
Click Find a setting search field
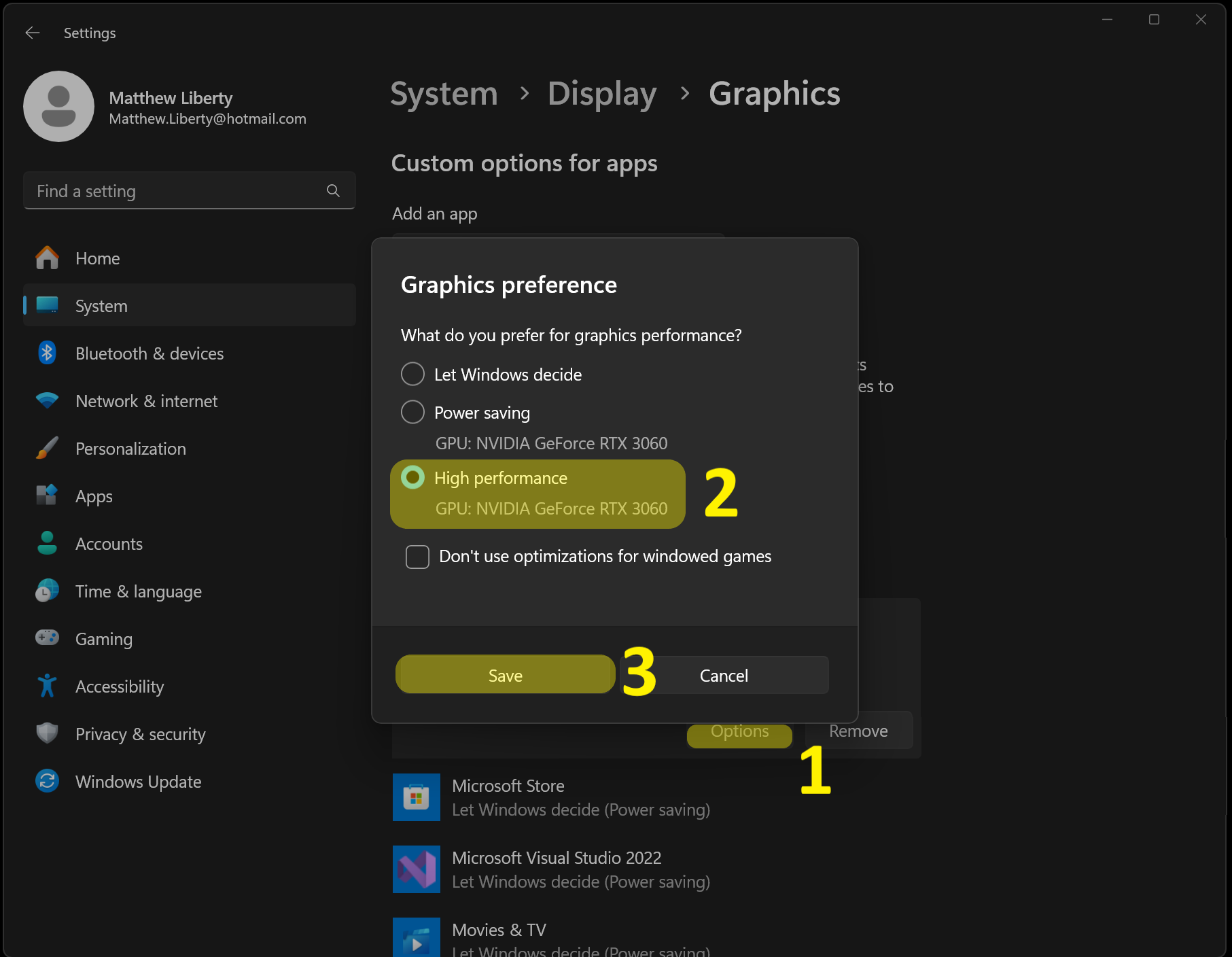click(189, 190)
